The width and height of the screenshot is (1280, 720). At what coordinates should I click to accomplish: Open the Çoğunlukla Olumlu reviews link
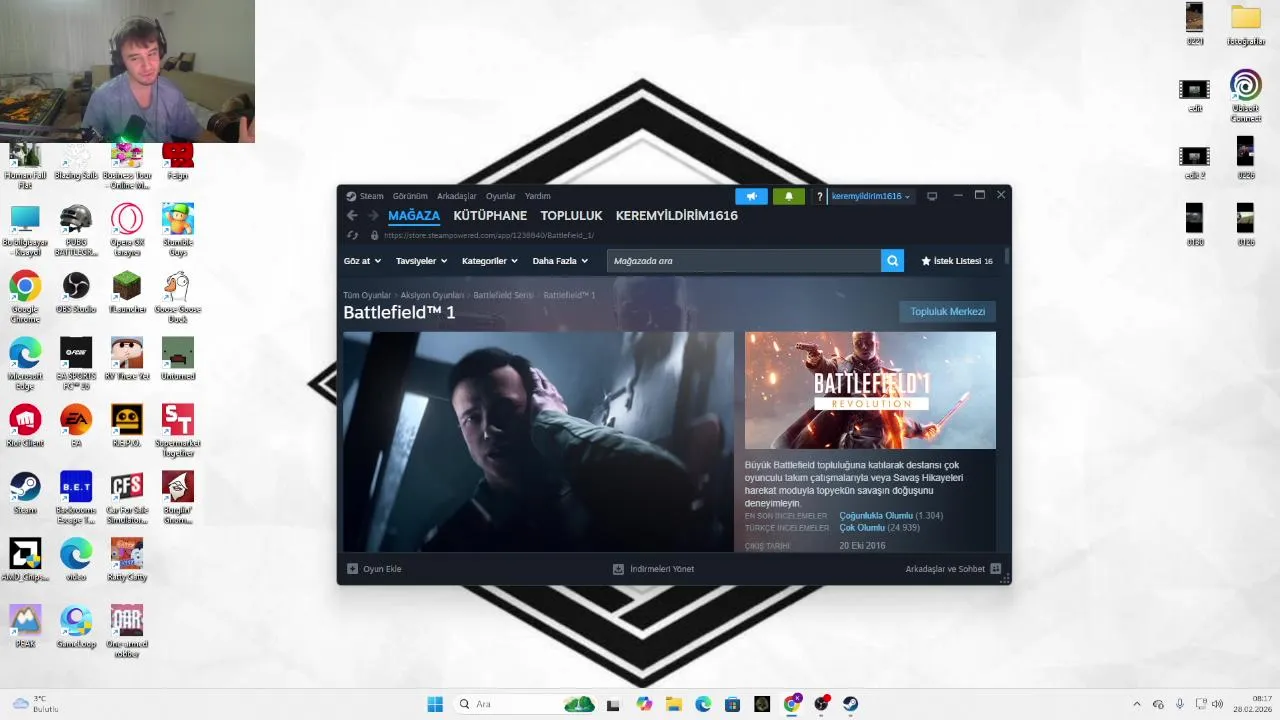click(x=876, y=516)
